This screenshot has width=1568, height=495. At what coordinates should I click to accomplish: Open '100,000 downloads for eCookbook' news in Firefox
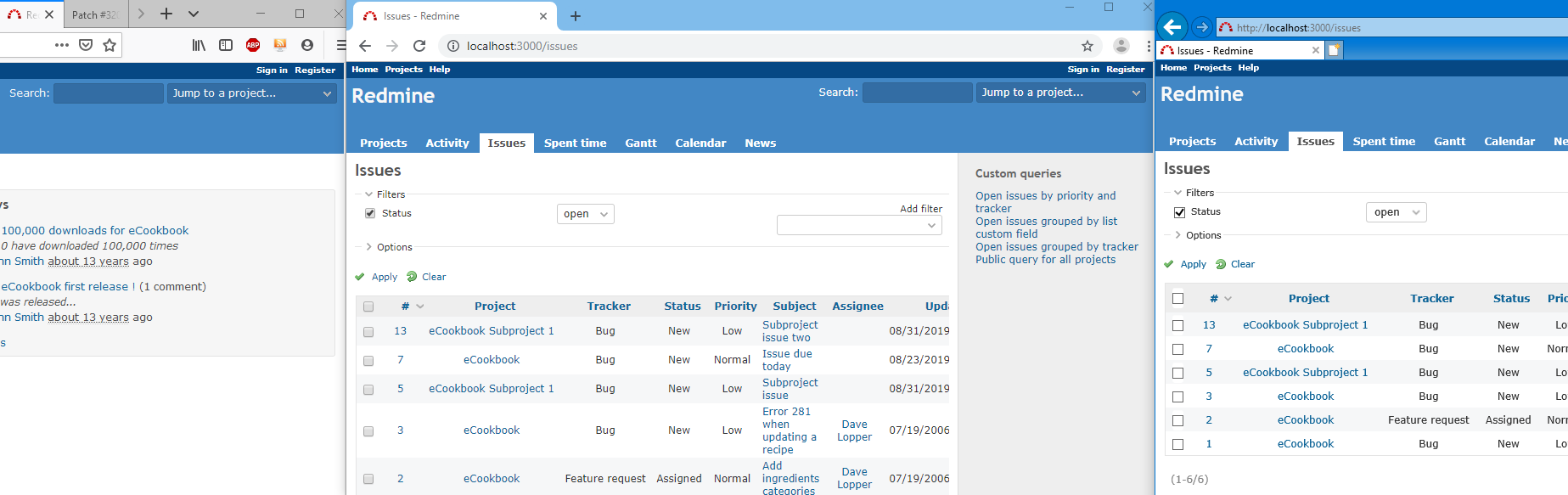coord(95,230)
